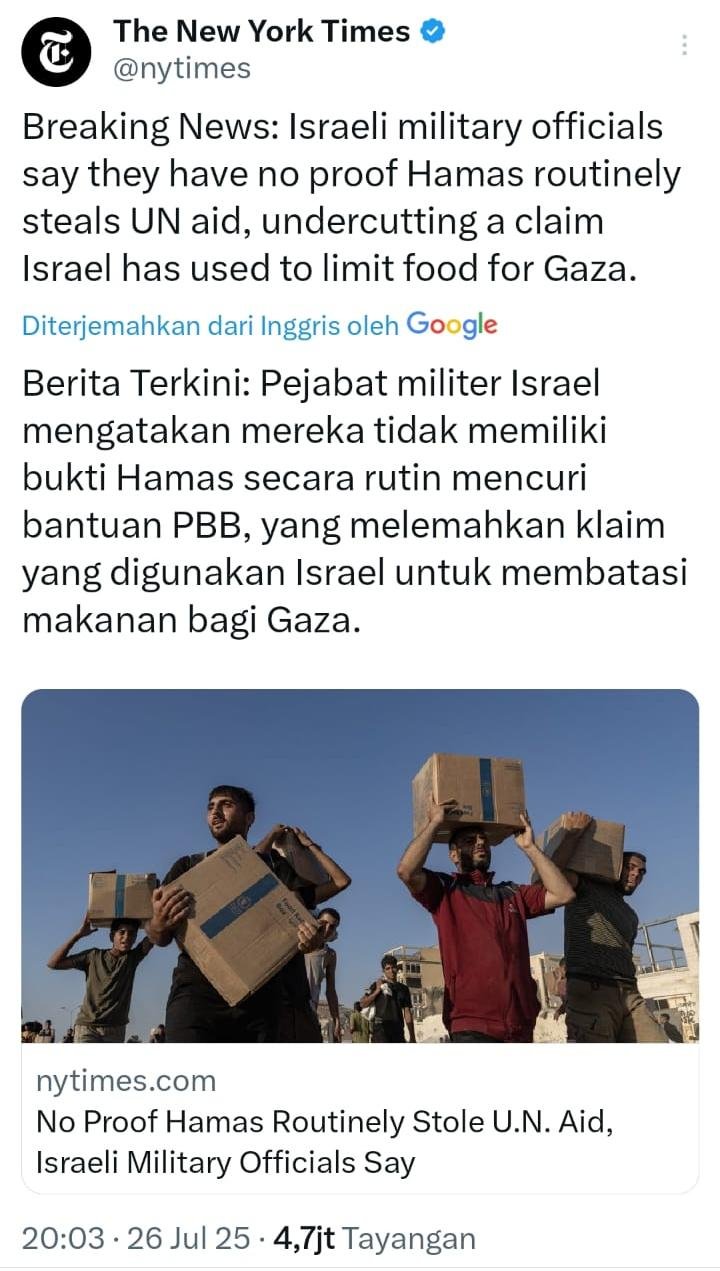Open the three-dot more options menu

[x=684, y=45]
